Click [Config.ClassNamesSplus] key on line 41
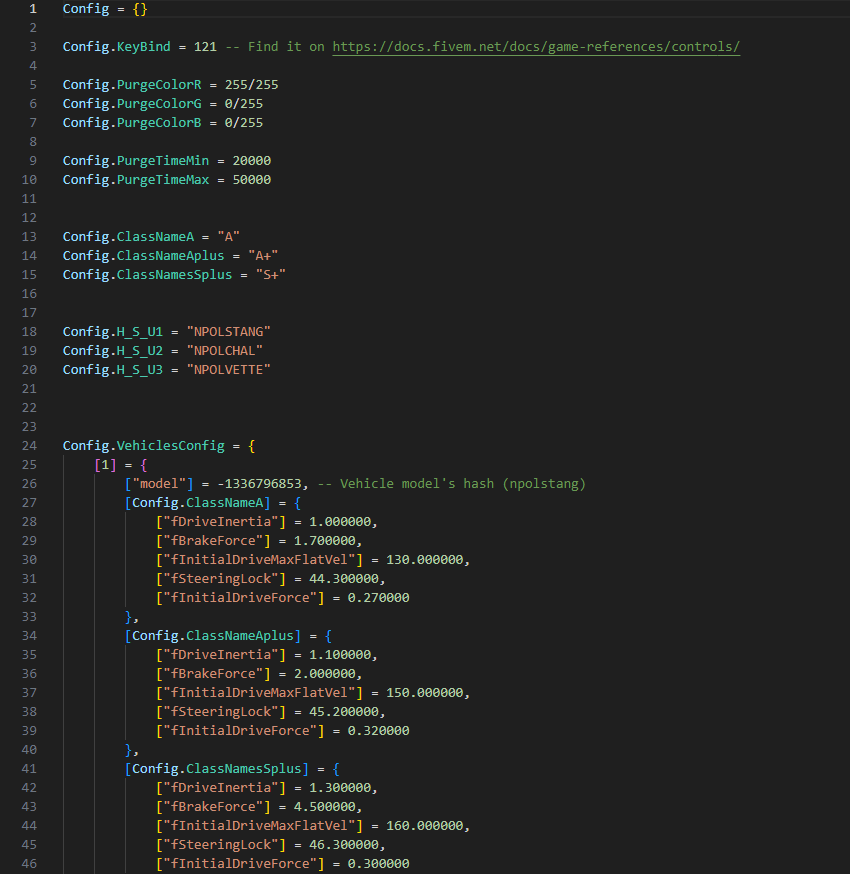850x874 pixels. point(217,769)
